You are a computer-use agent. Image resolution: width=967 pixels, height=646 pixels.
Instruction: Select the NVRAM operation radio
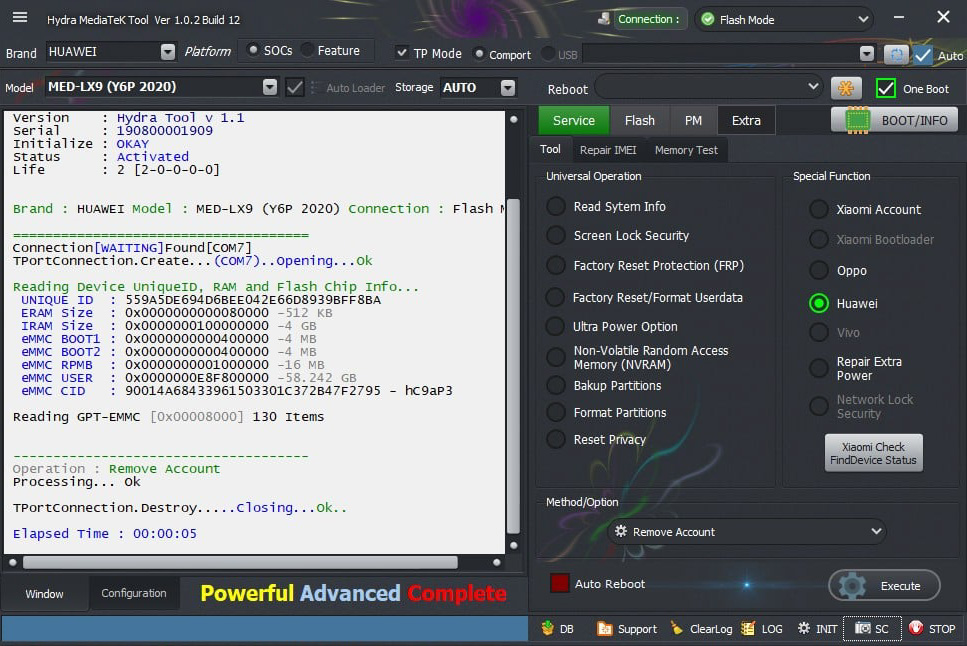(x=556, y=357)
